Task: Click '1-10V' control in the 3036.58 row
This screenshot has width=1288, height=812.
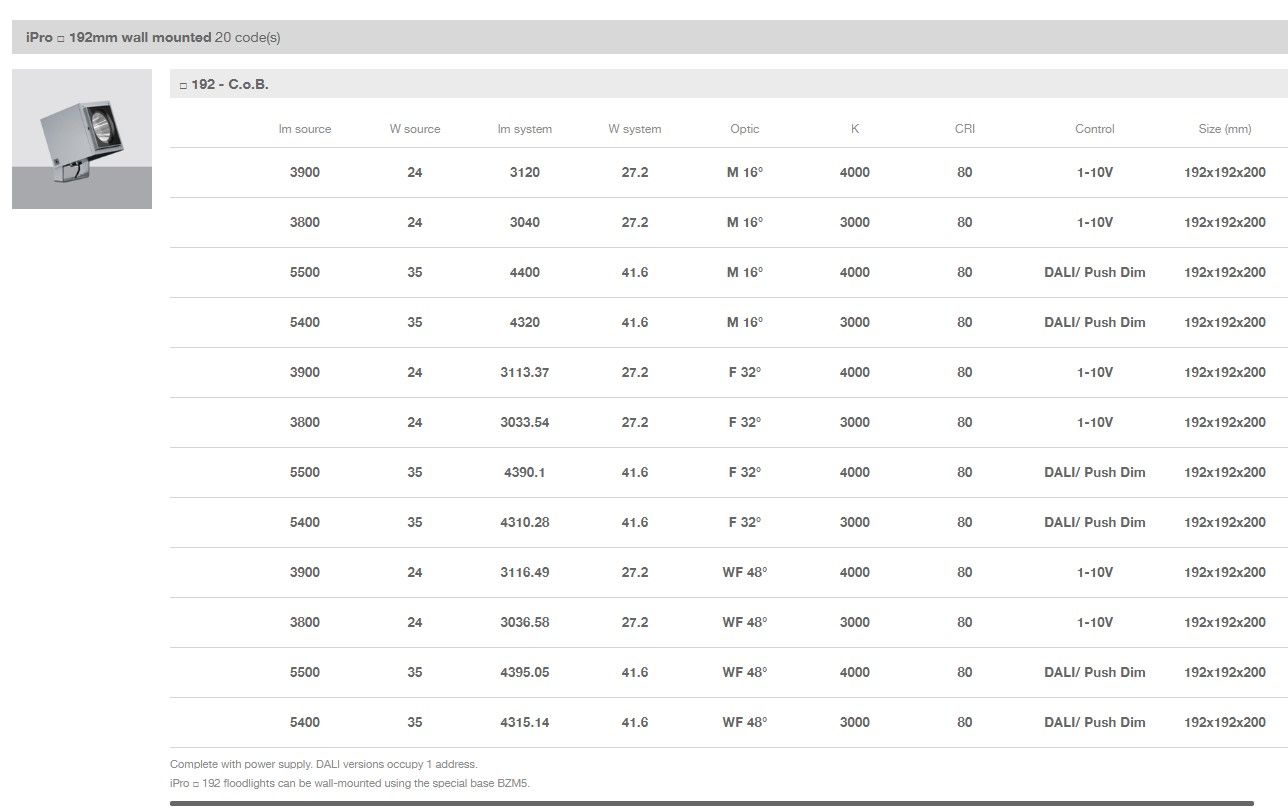Action: (1095, 622)
